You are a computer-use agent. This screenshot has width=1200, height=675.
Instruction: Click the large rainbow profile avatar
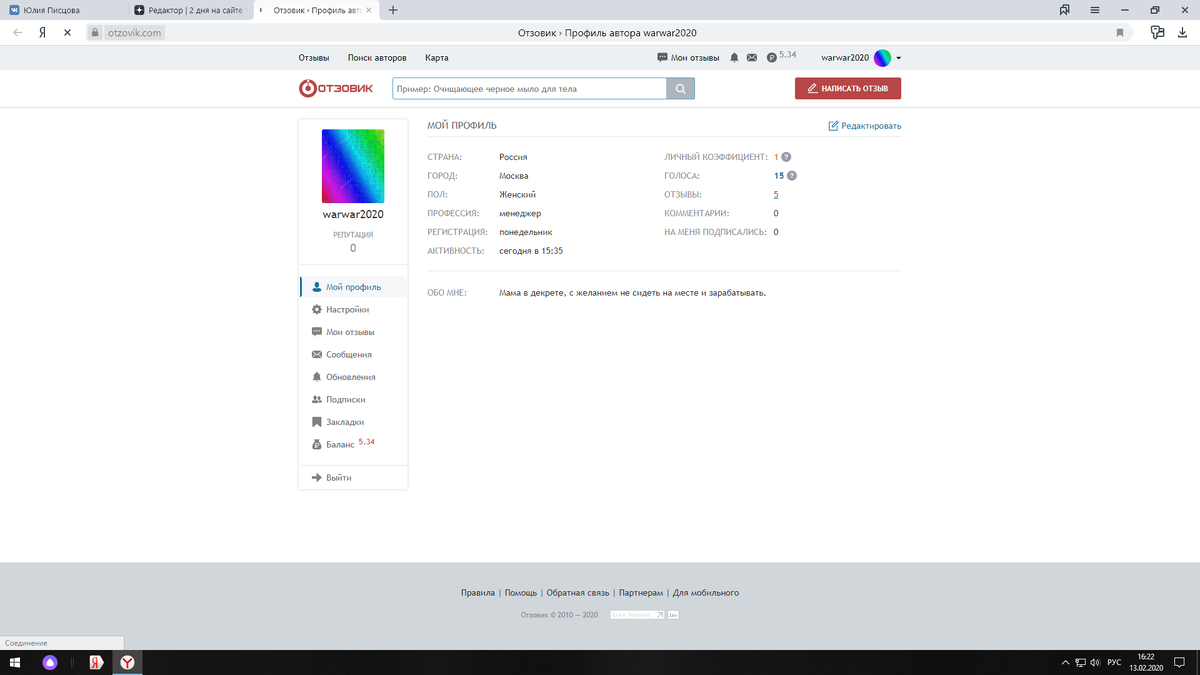[353, 166]
